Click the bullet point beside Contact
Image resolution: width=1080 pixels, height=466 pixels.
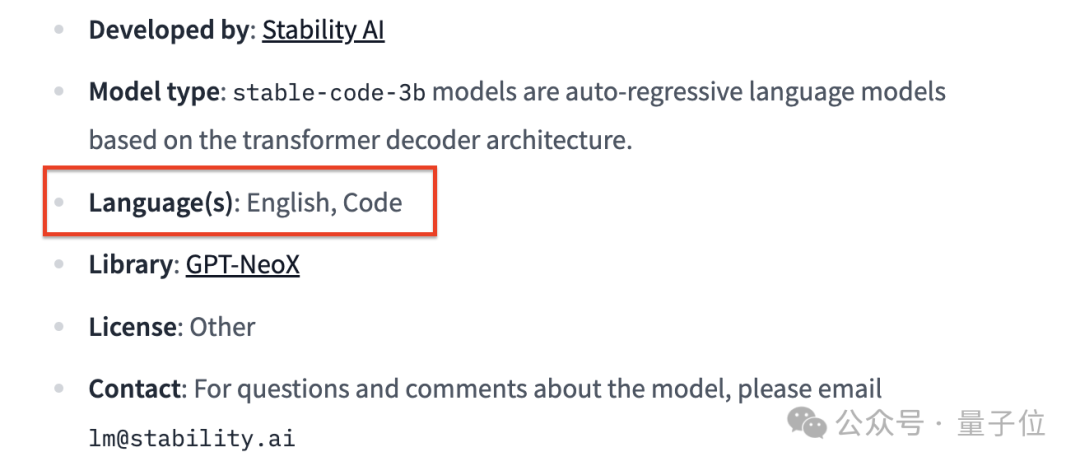tap(62, 388)
